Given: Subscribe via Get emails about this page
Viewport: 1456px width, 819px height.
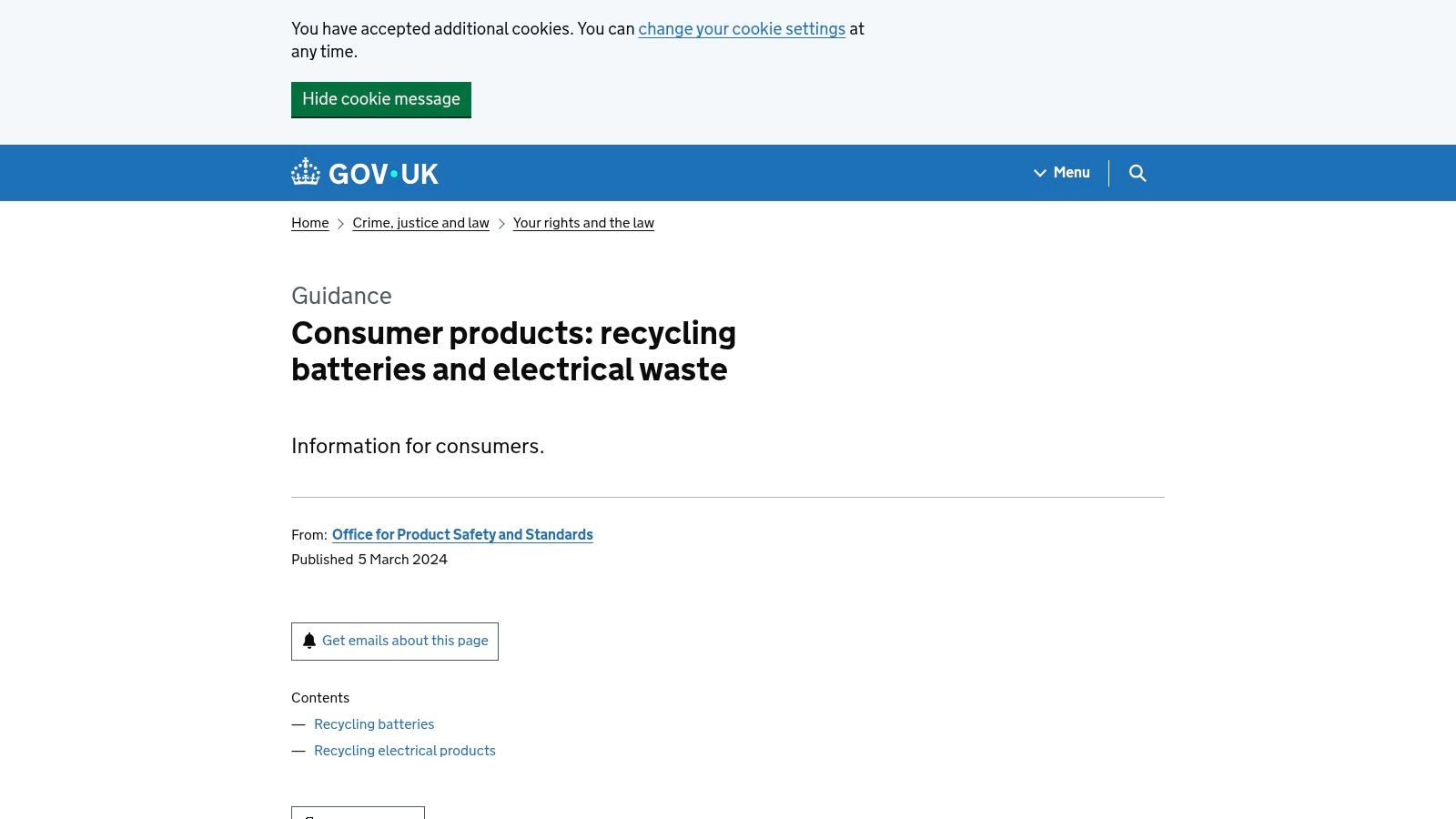Looking at the screenshot, I should (x=404, y=641).
